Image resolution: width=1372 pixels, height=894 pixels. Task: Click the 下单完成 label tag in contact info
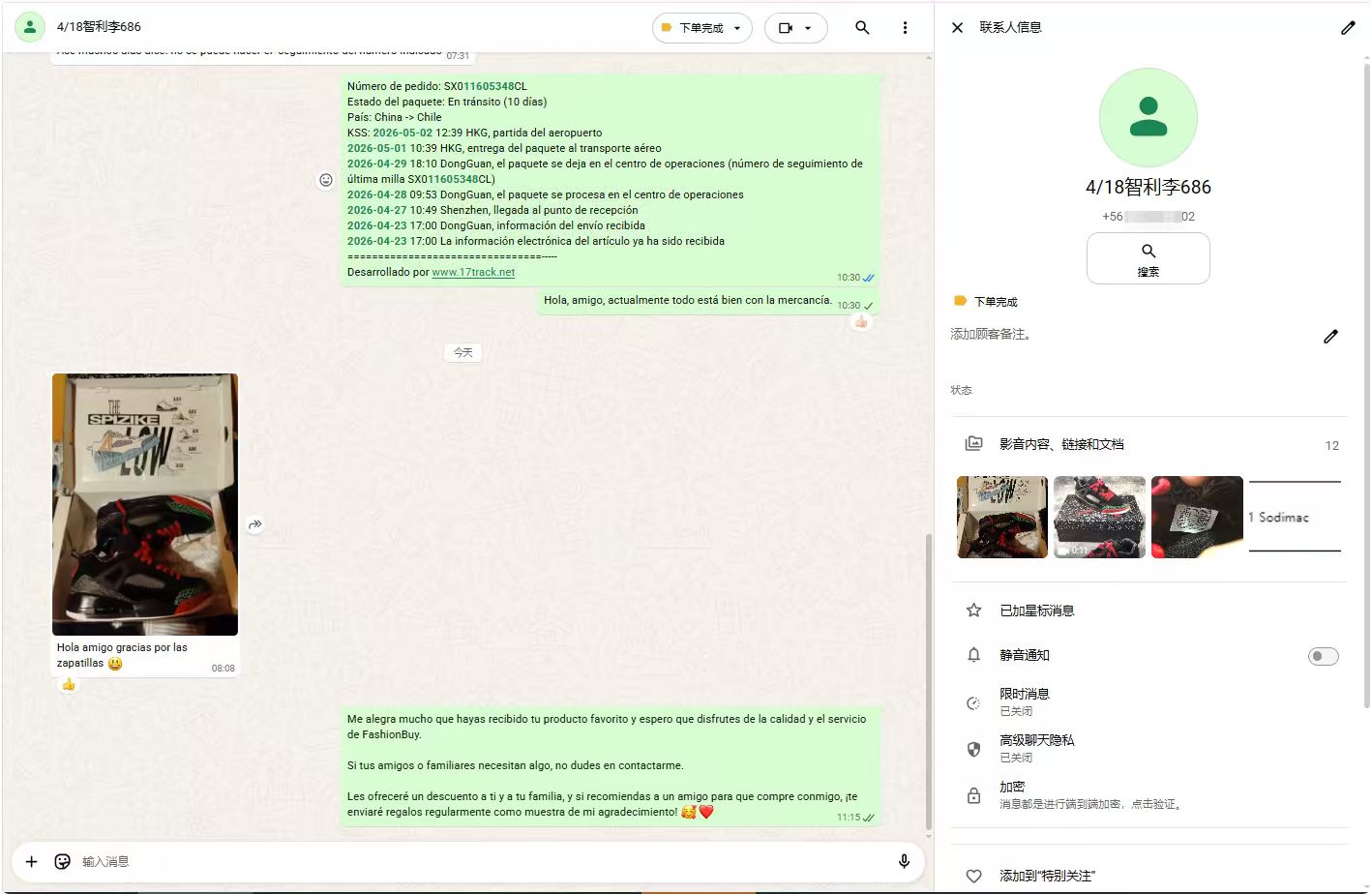click(x=985, y=302)
